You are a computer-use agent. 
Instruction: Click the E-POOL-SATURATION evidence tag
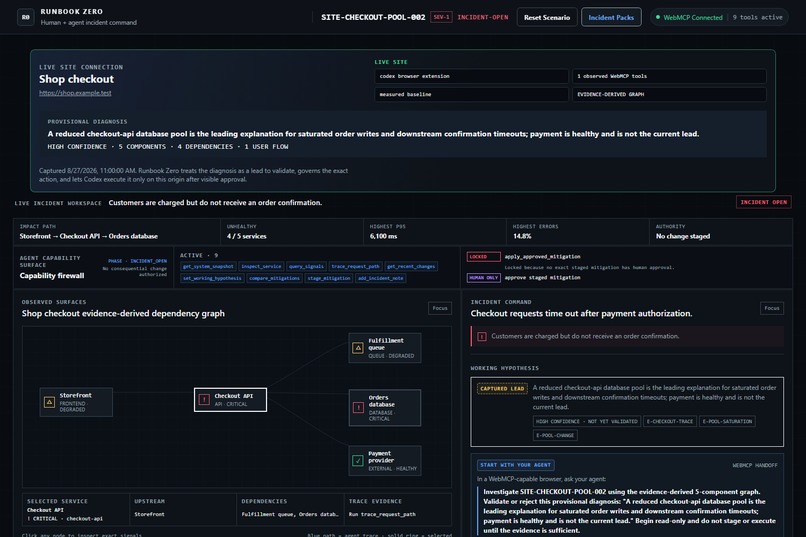[x=727, y=421]
